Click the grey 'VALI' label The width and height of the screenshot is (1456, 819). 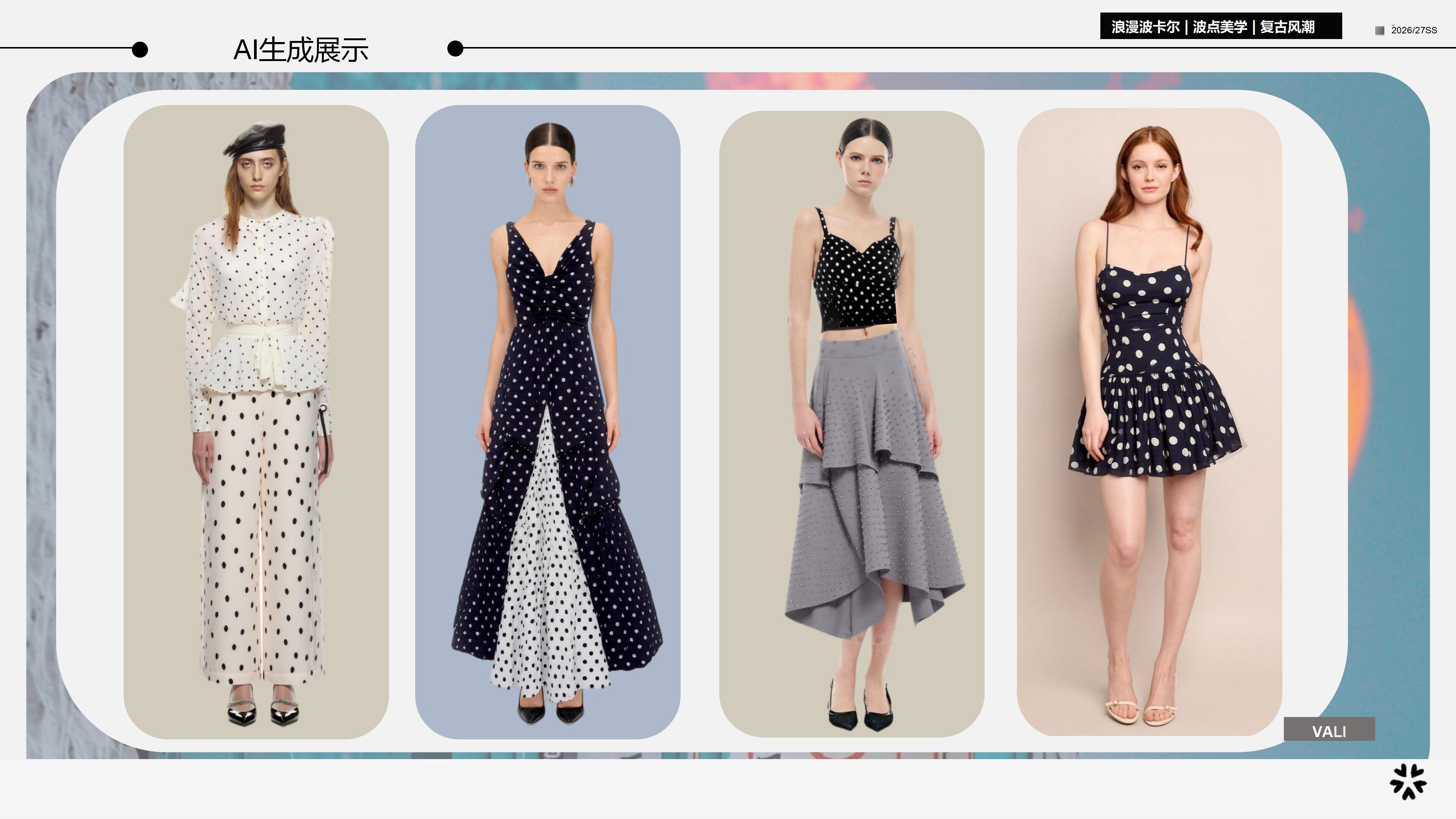click(x=1329, y=729)
